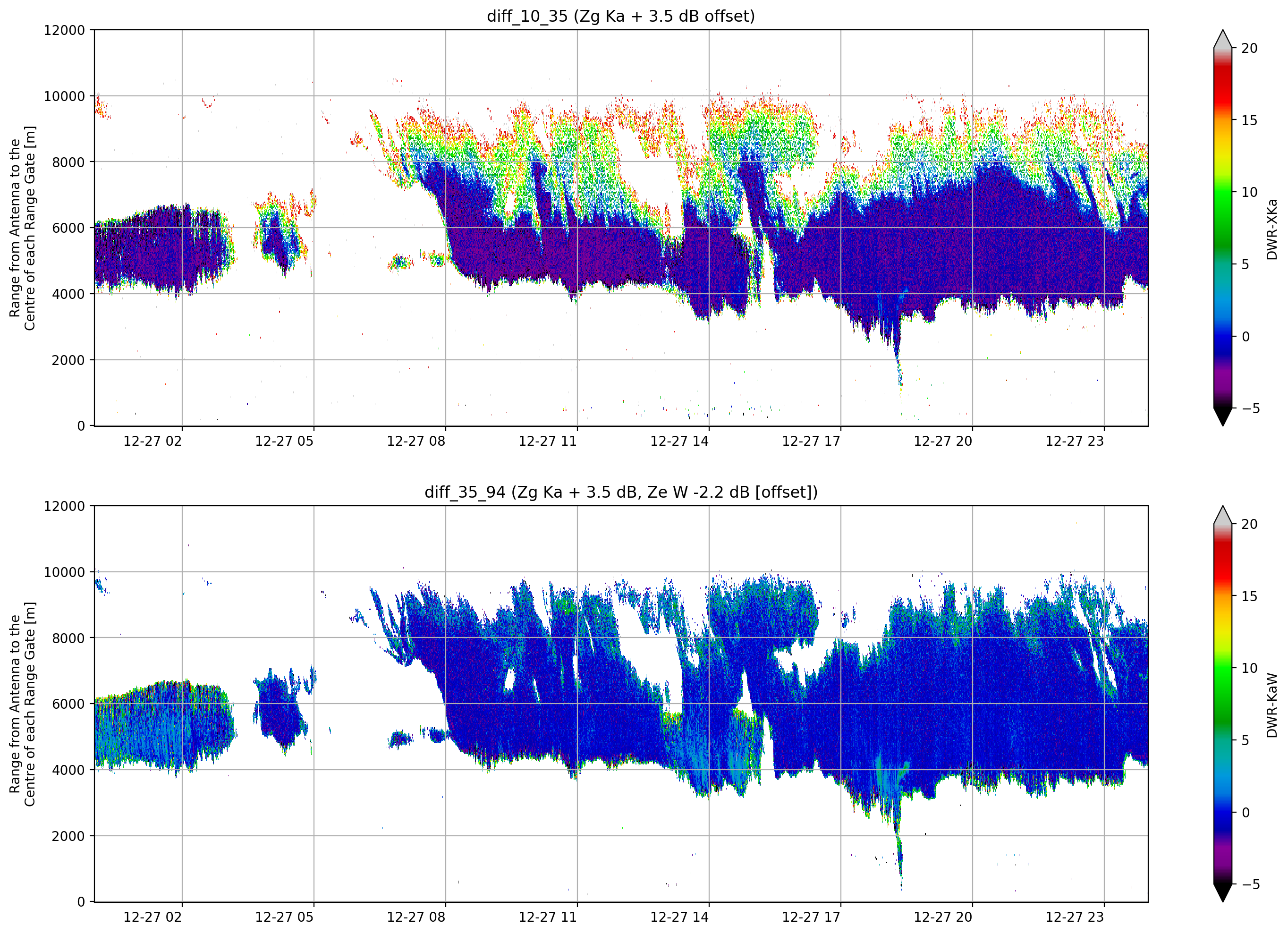Click the "10" tick on the DWR-XKa colorbar
Image resolution: width=1288 pixels, height=934 pixels.
pyautogui.click(x=1249, y=192)
